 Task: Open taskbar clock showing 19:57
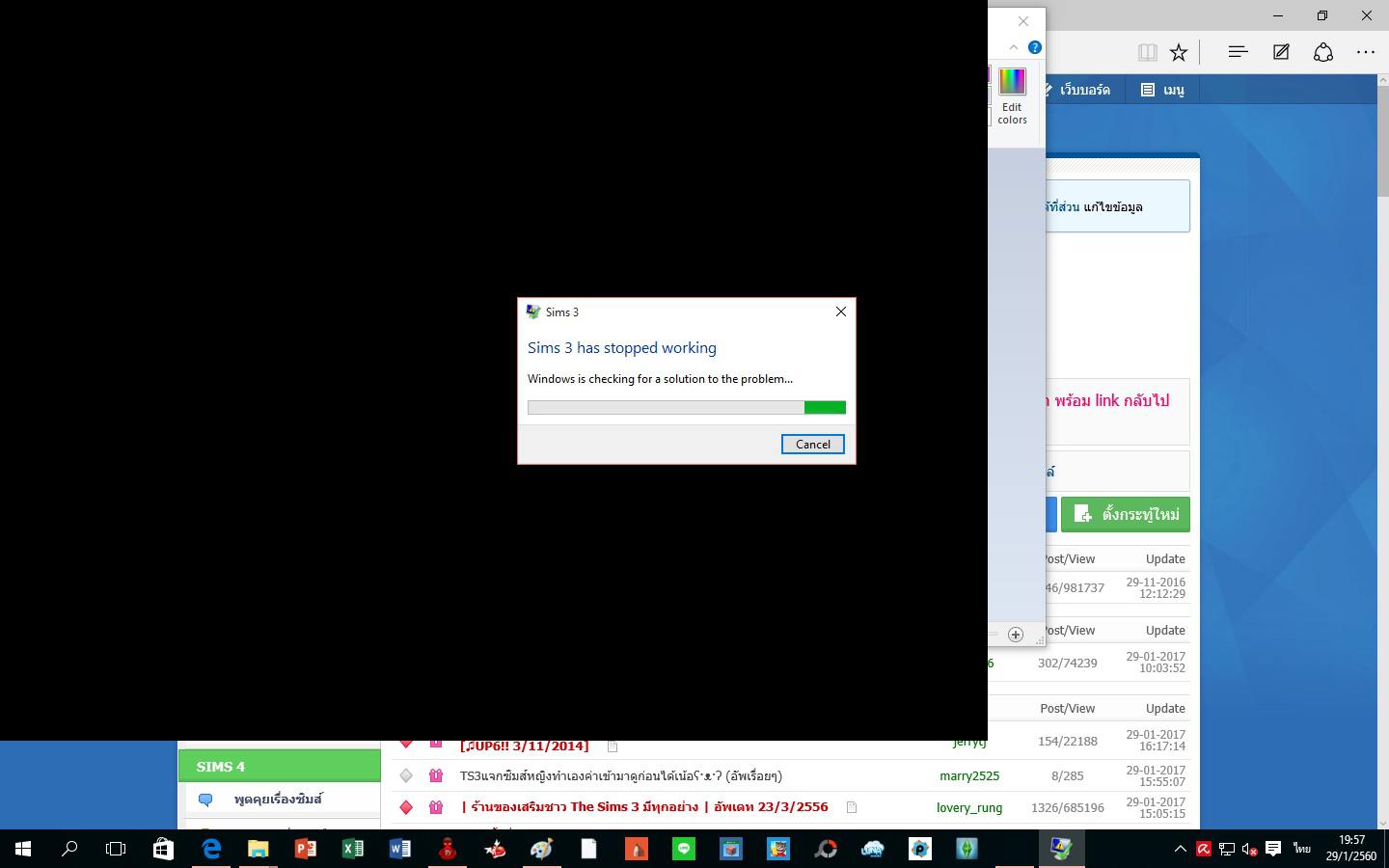[1351, 849]
